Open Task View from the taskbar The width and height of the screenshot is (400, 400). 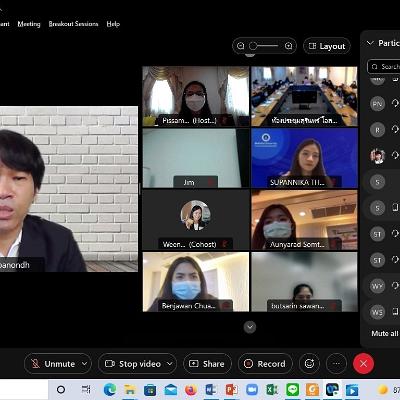coord(86,389)
